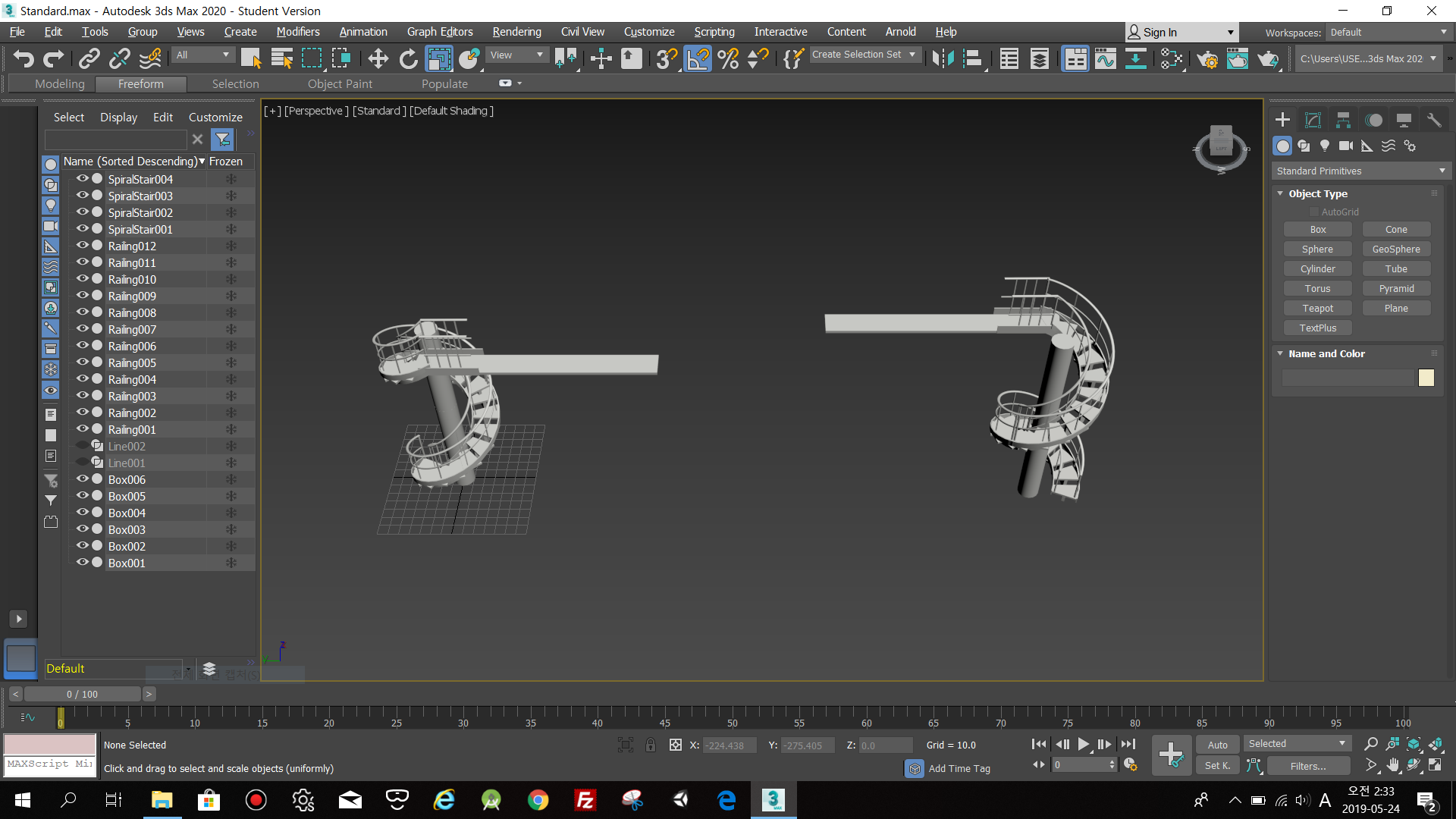This screenshot has height=819, width=1456.
Task: Click the Lights category icon
Action: pyautogui.click(x=1324, y=146)
